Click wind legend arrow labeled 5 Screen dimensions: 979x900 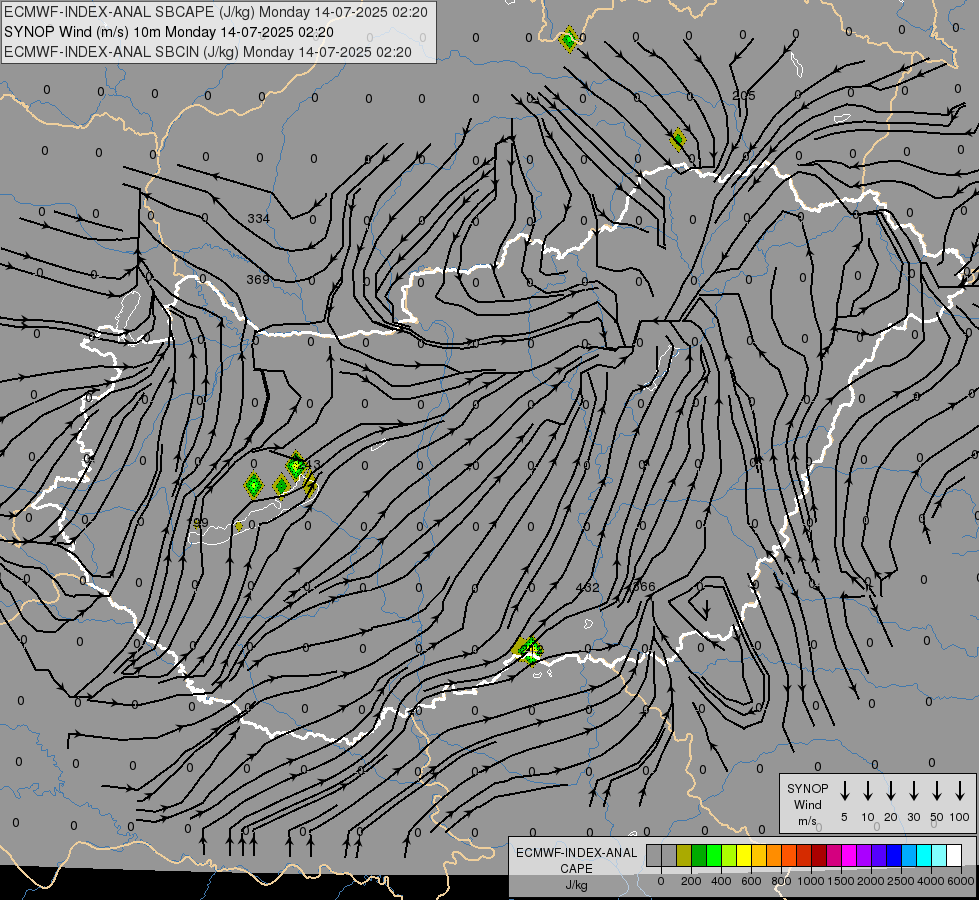tap(844, 791)
